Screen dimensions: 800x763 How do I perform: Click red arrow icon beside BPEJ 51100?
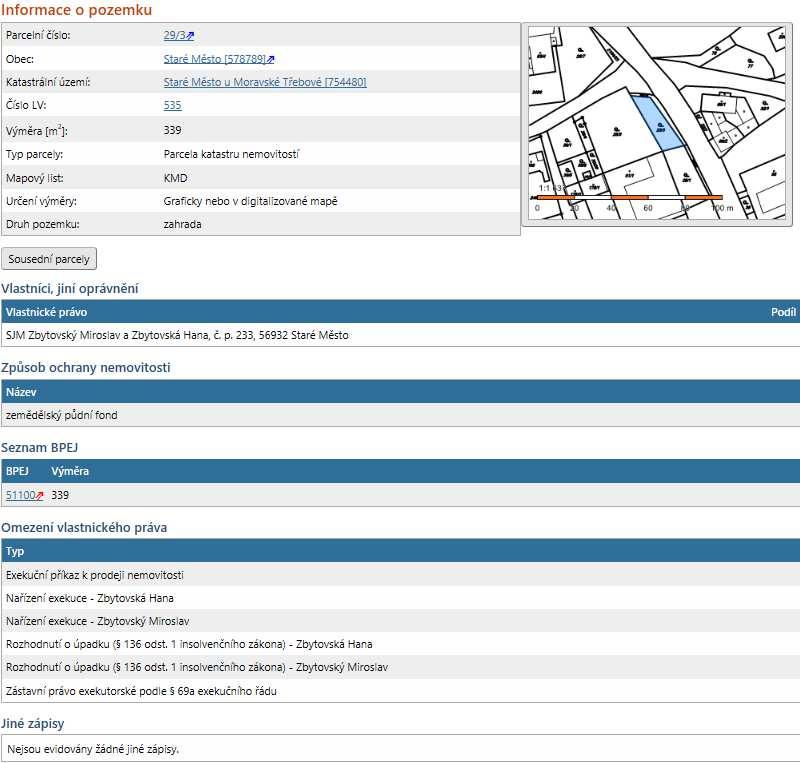(39, 495)
